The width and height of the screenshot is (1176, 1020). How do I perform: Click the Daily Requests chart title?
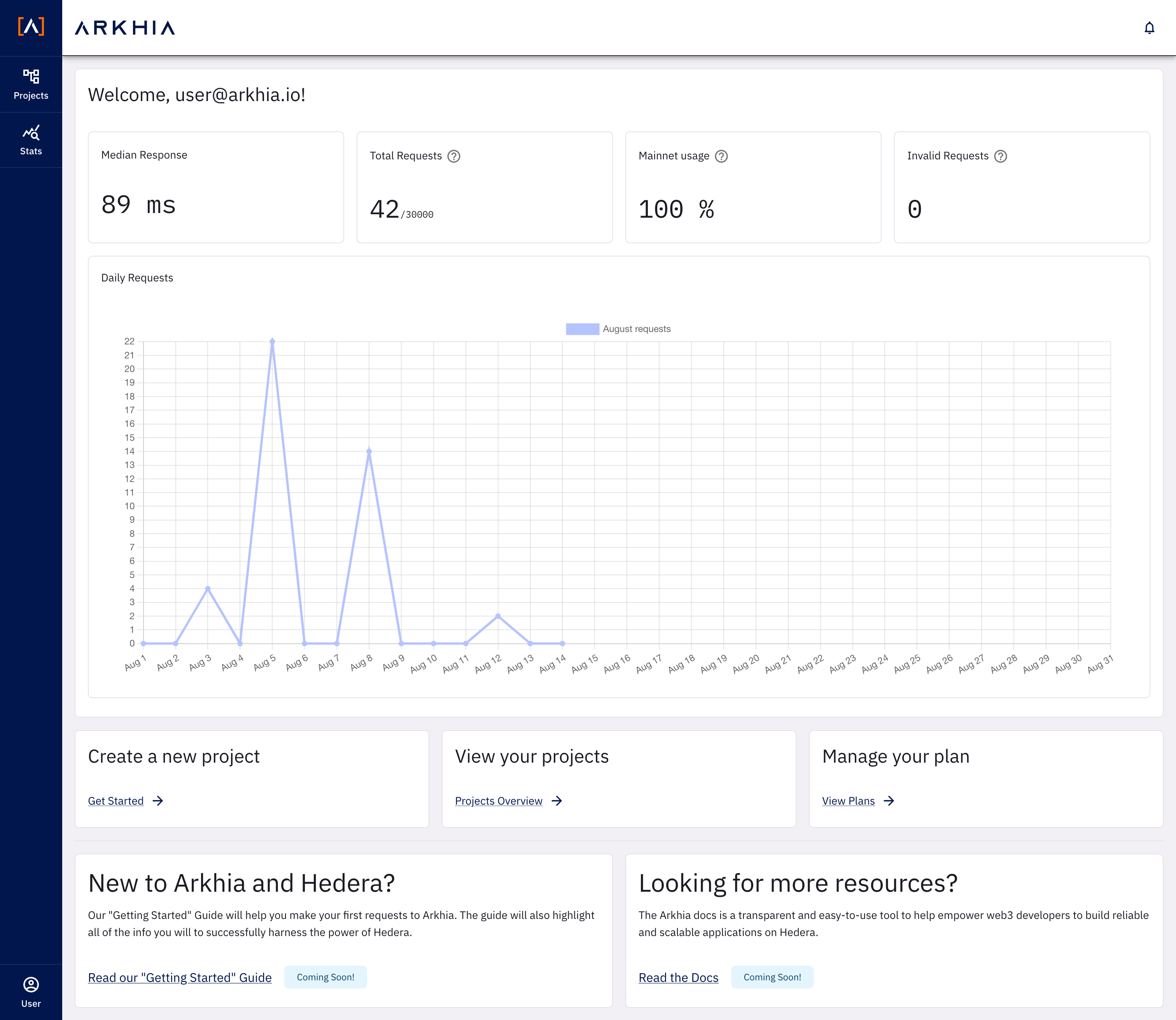coord(137,278)
